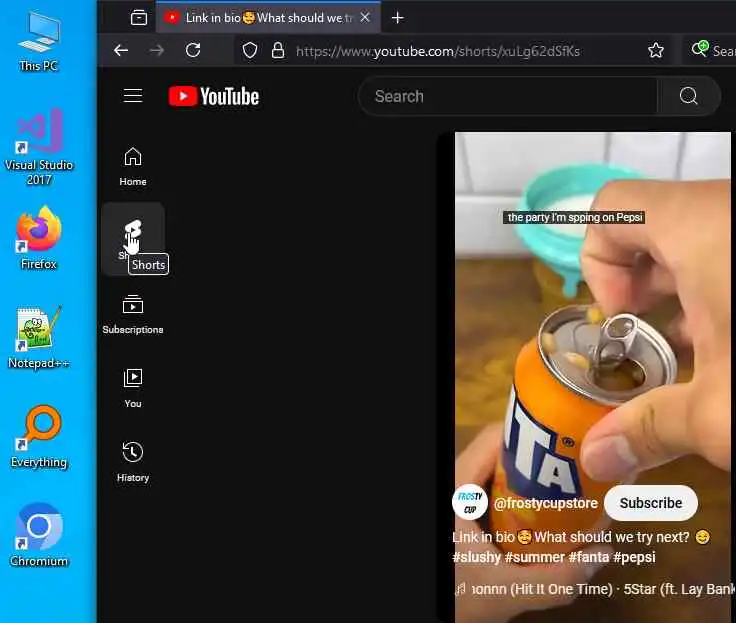This screenshot has width=736, height=623.
Task: Open tracking protection shield icon
Action: [250, 50]
